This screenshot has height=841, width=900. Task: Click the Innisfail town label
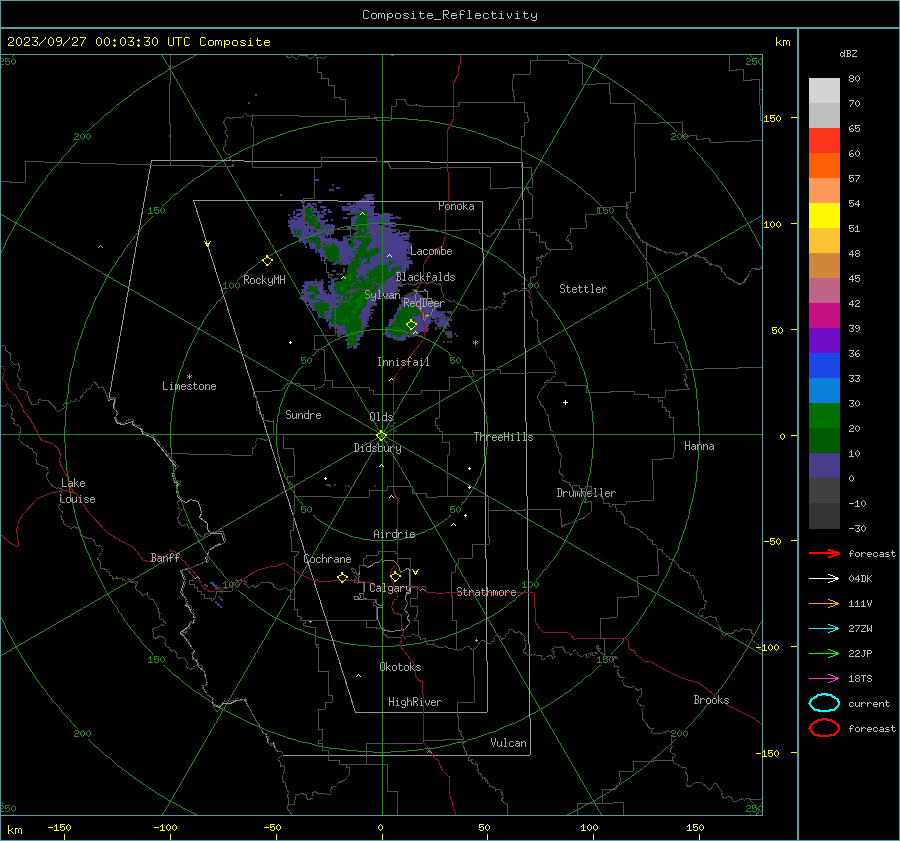pyautogui.click(x=403, y=362)
